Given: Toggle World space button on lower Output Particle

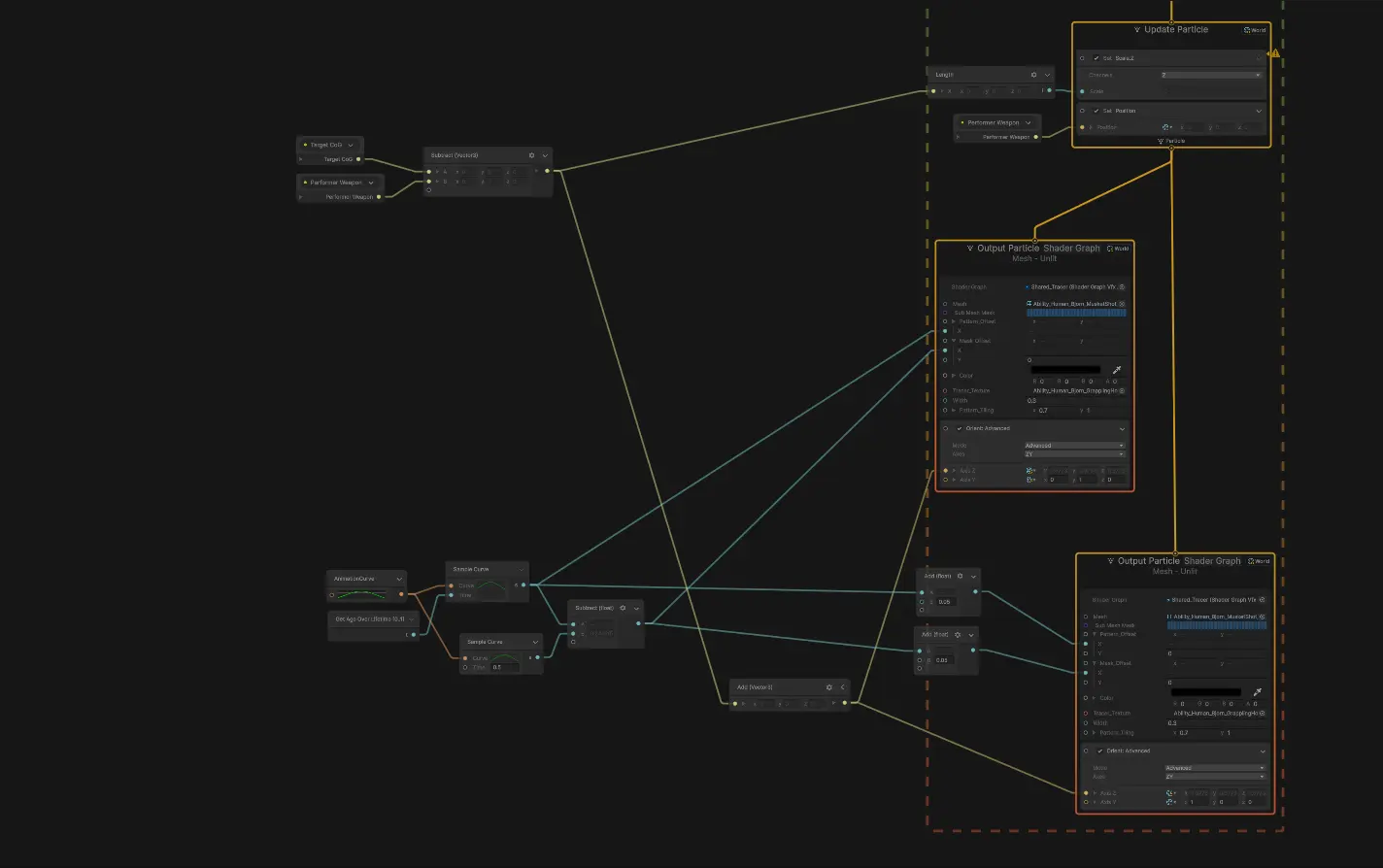Looking at the screenshot, I should coord(1258,561).
